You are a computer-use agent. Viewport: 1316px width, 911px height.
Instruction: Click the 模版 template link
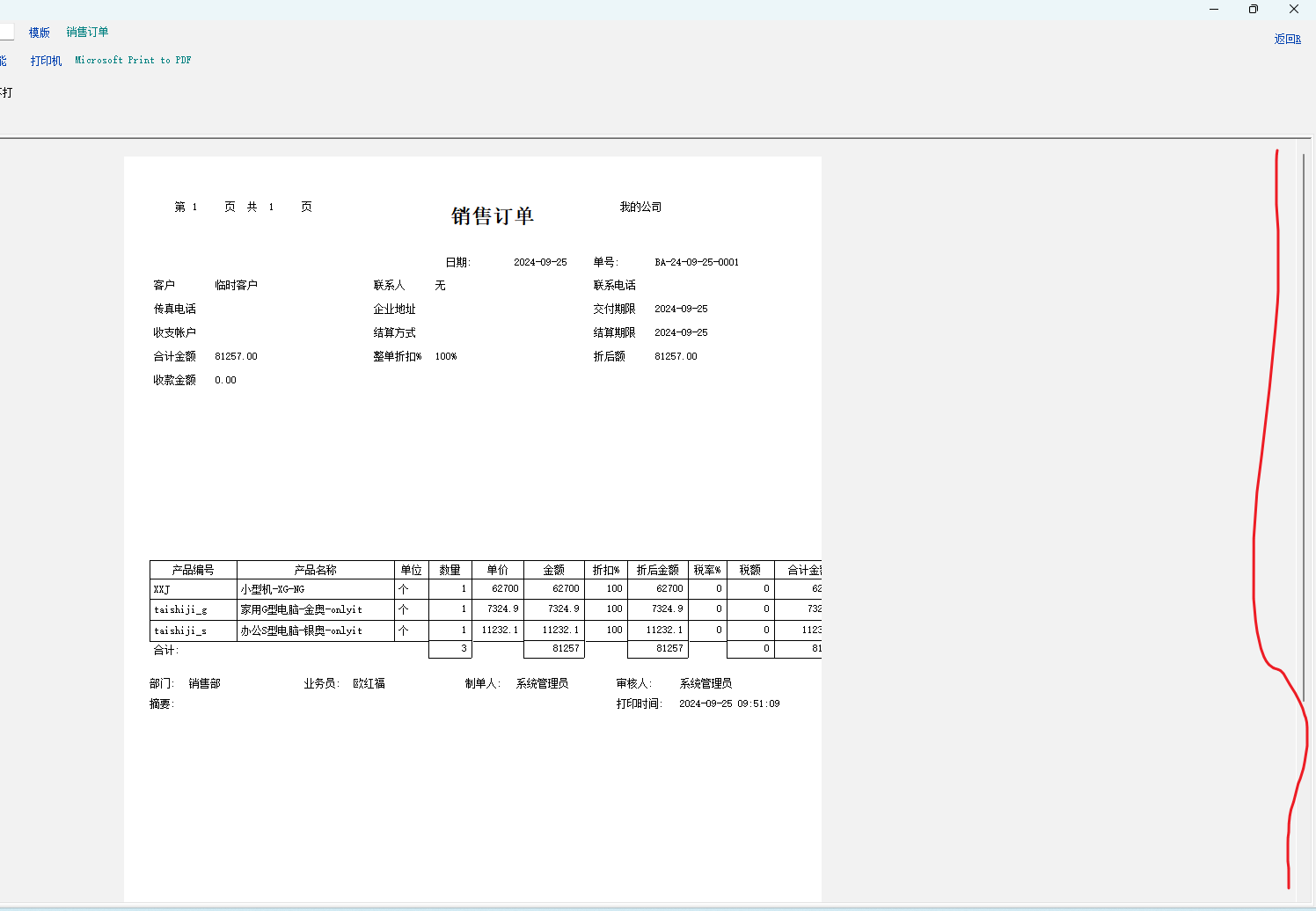[39, 33]
